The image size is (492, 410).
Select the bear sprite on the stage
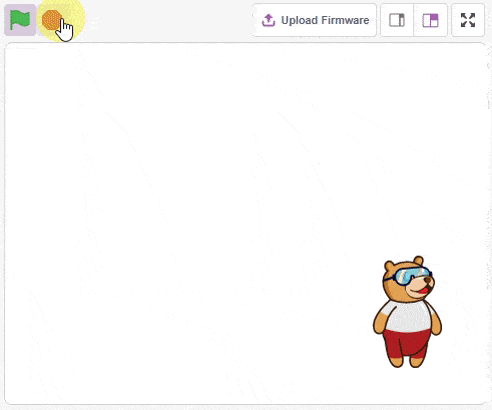(x=407, y=312)
